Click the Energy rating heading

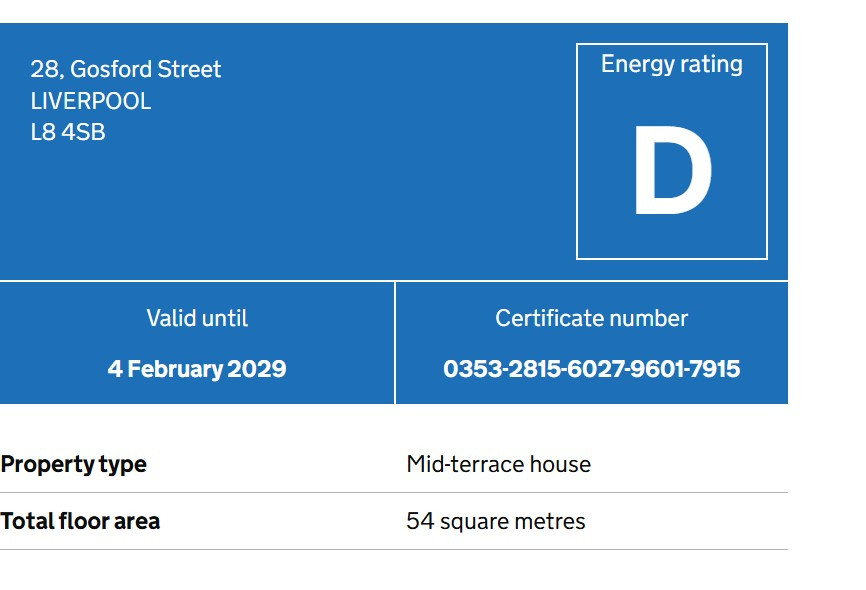click(x=671, y=65)
